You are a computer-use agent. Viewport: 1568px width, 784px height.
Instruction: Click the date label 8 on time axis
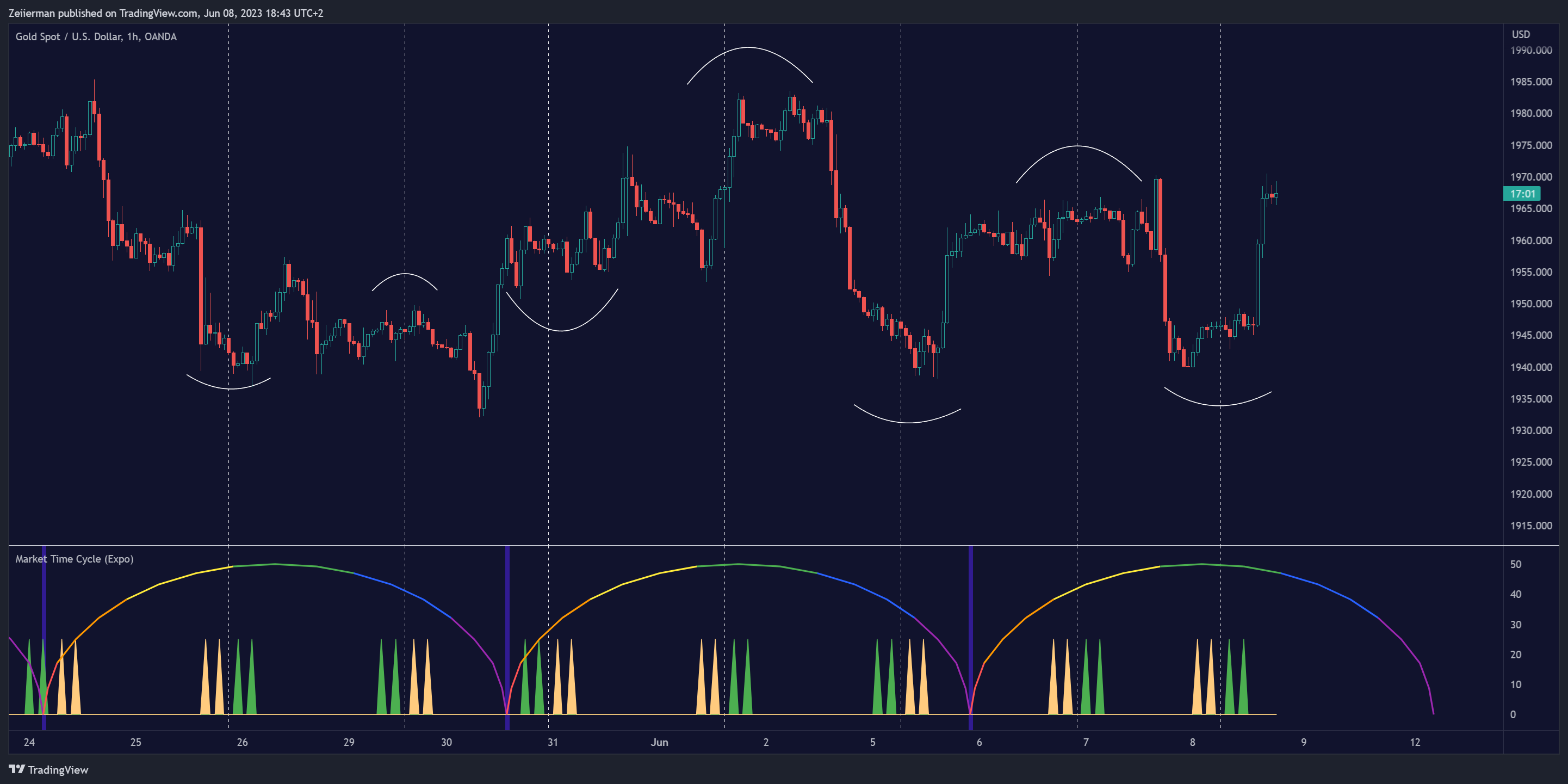pos(1192,742)
